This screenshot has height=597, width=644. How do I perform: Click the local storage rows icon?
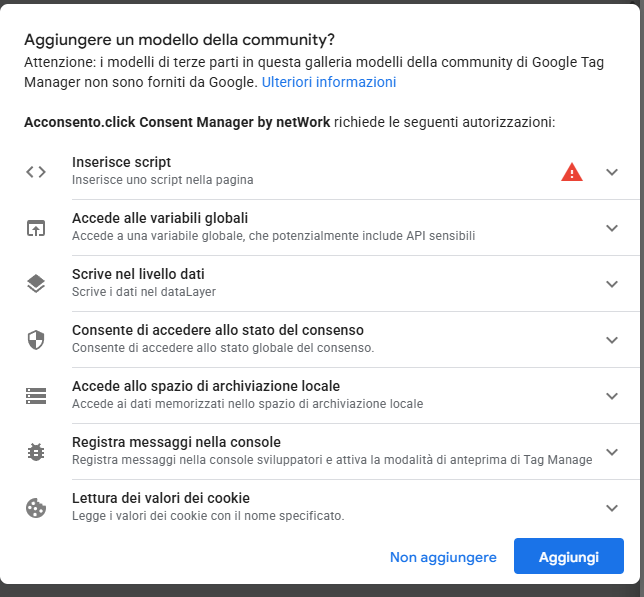36,396
